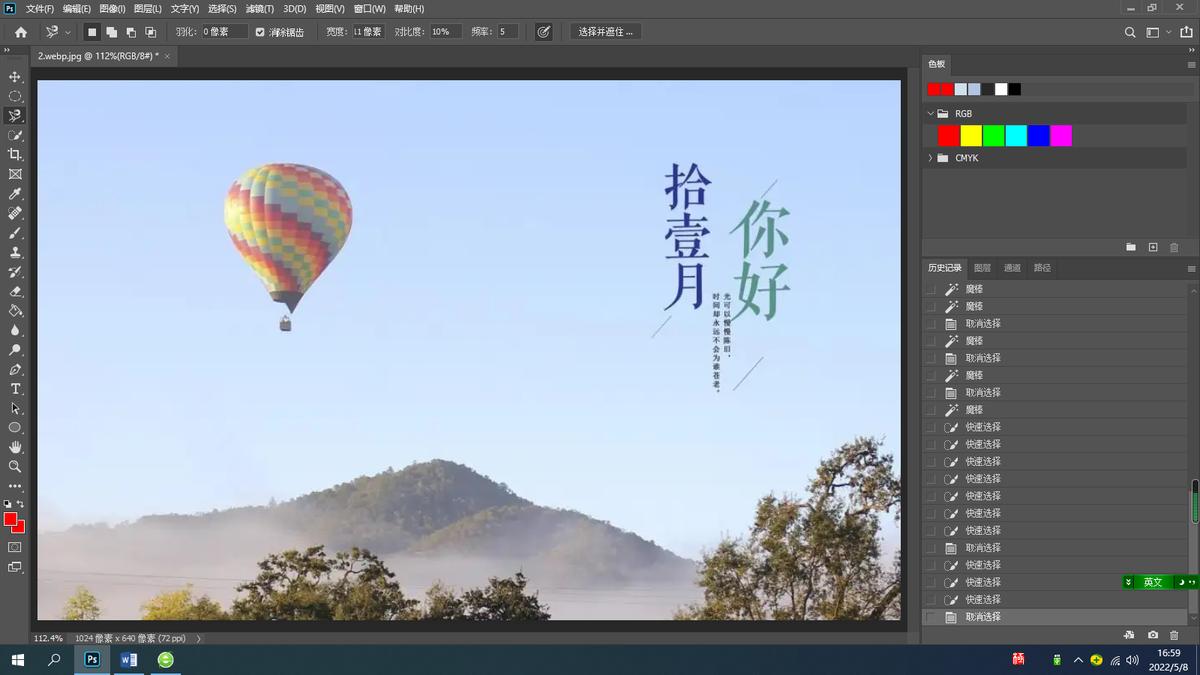Switch to the 路径 tab
The width and height of the screenshot is (1200, 675).
(x=1042, y=268)
